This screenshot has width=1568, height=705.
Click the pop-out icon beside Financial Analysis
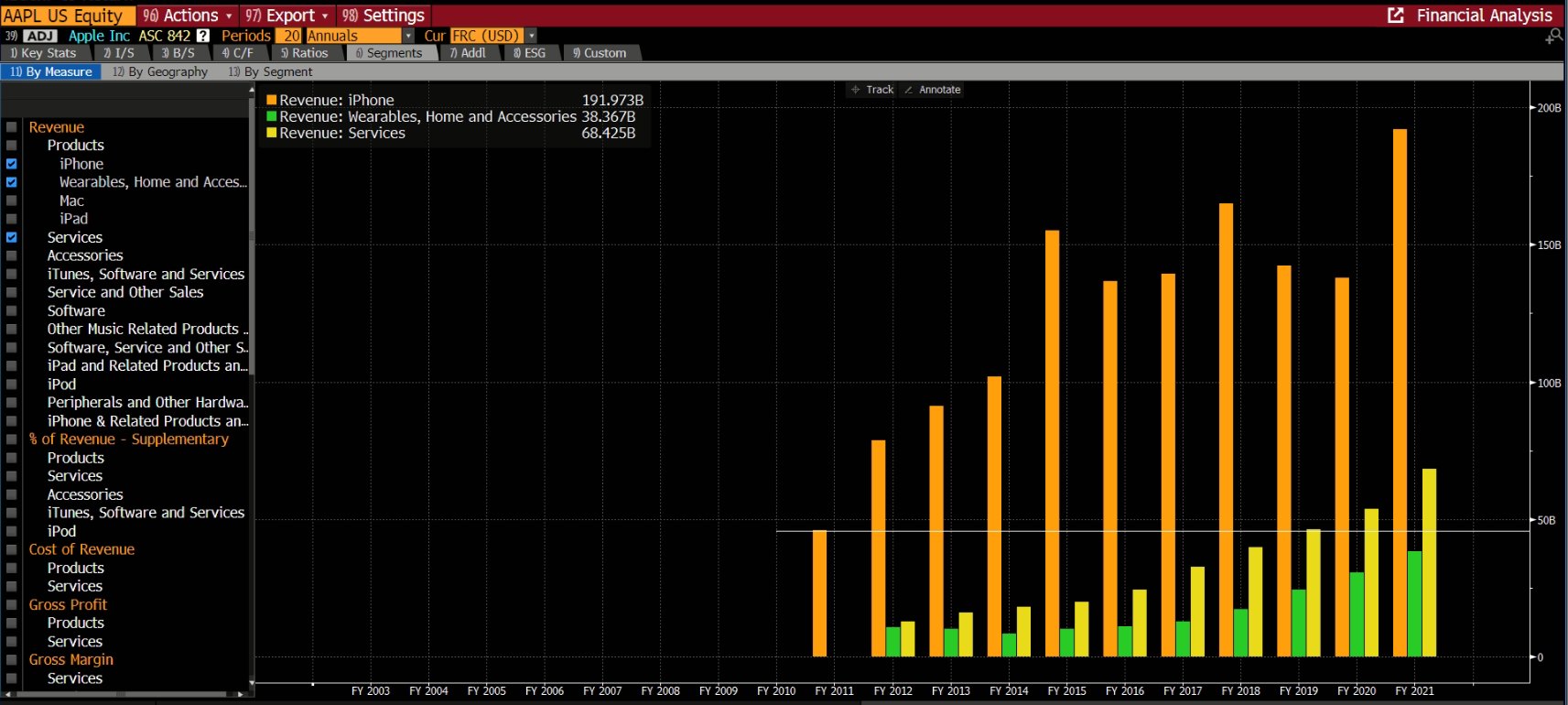(x=1395, y=16)
